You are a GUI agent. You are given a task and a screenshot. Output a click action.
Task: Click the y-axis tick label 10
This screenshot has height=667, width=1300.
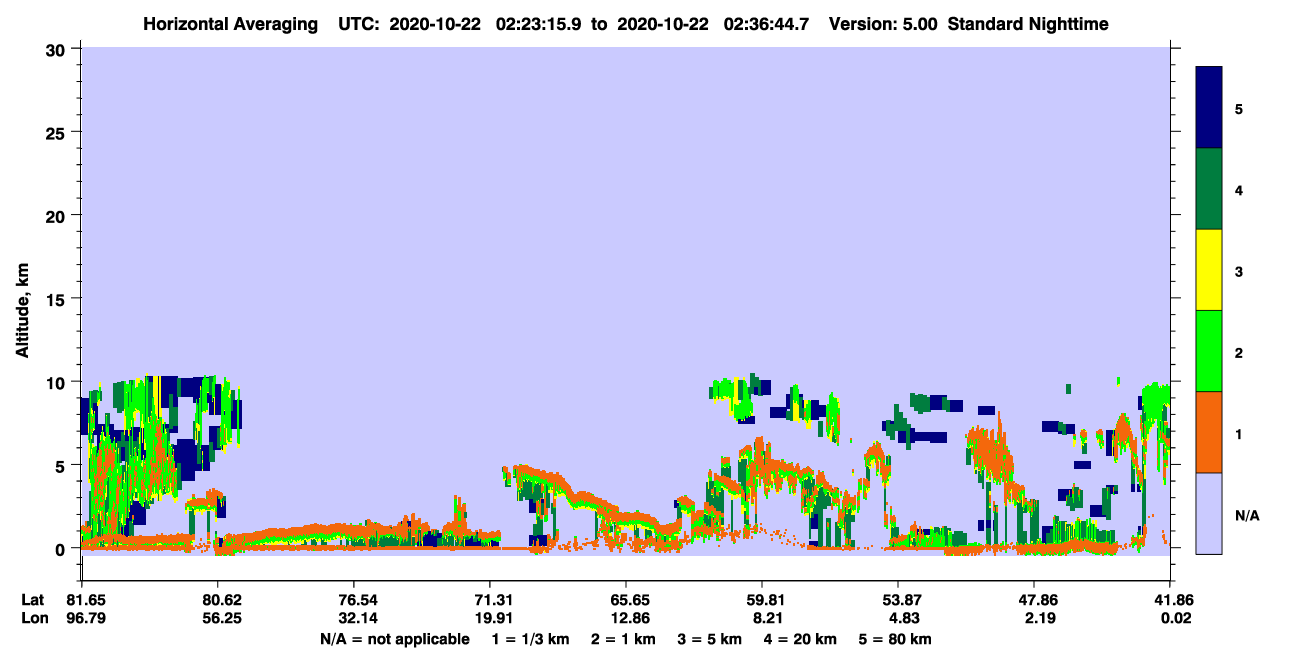coord(58,382)
